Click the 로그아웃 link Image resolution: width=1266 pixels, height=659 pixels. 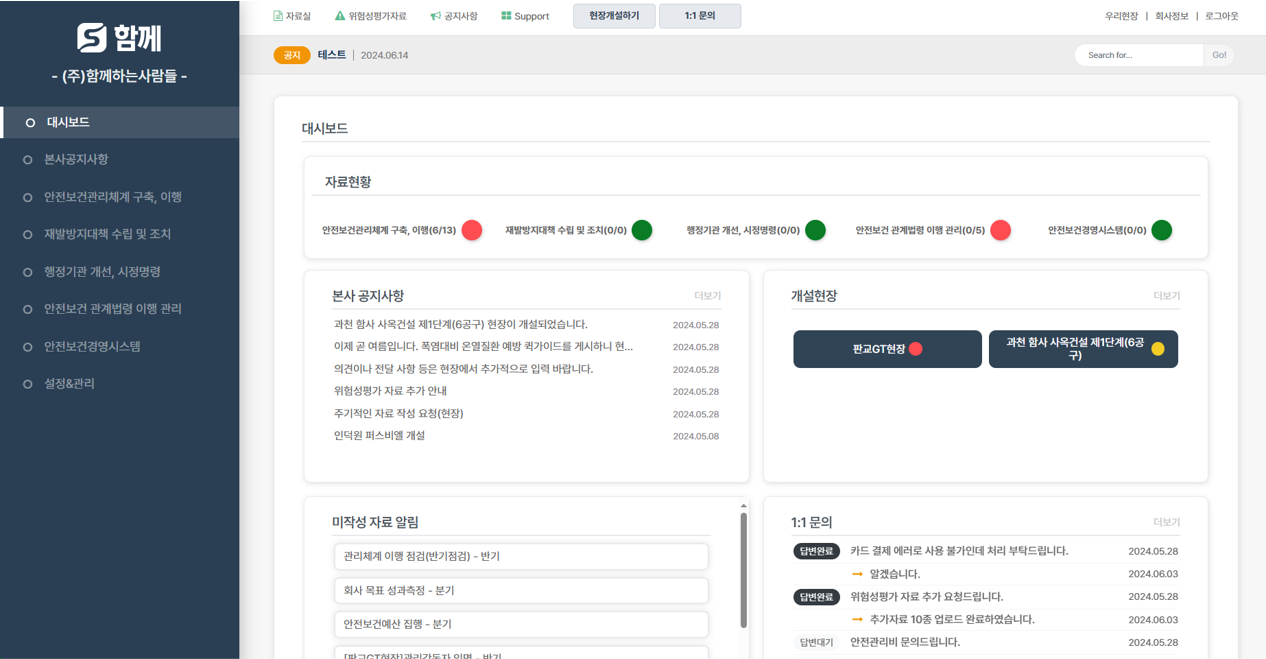pyautogui.click(x=1221, y=16)
